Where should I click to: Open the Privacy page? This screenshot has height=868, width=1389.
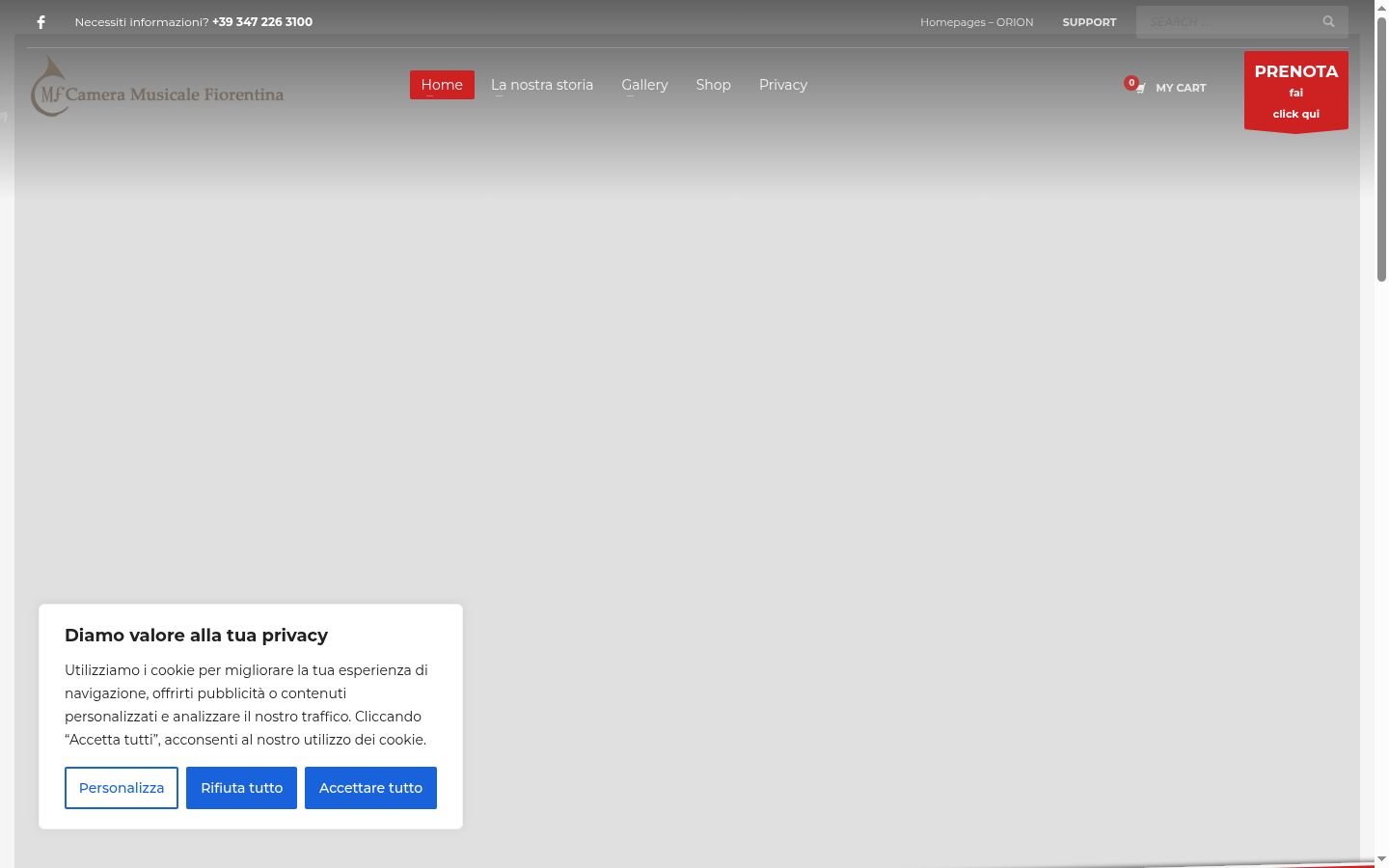pos(783,85)
